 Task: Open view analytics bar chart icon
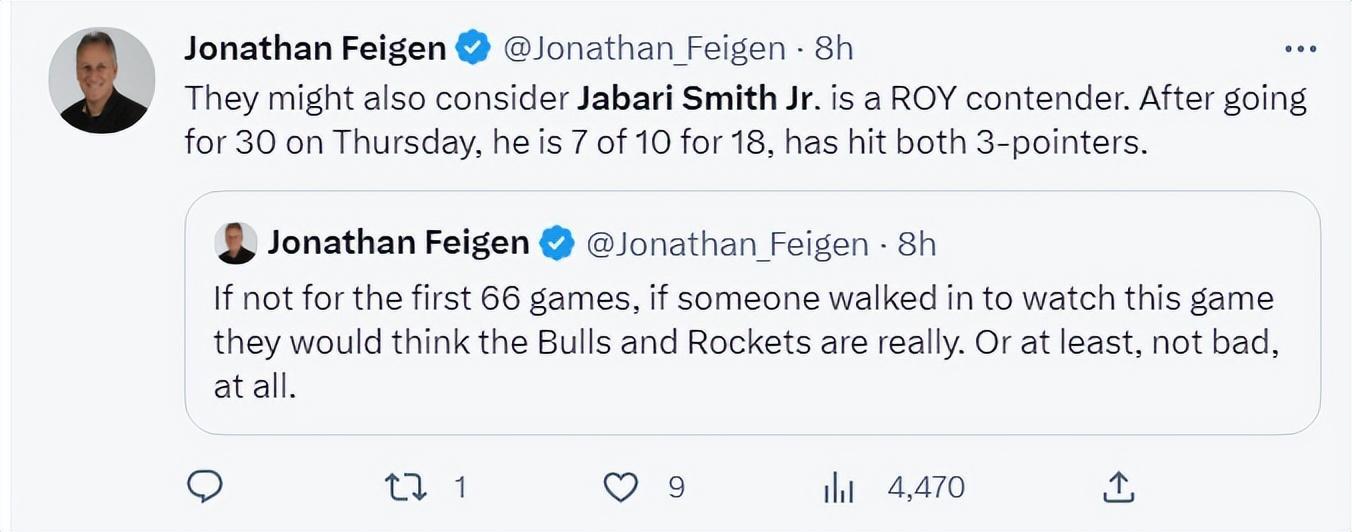pyautogui.click(x=838, y=488)
